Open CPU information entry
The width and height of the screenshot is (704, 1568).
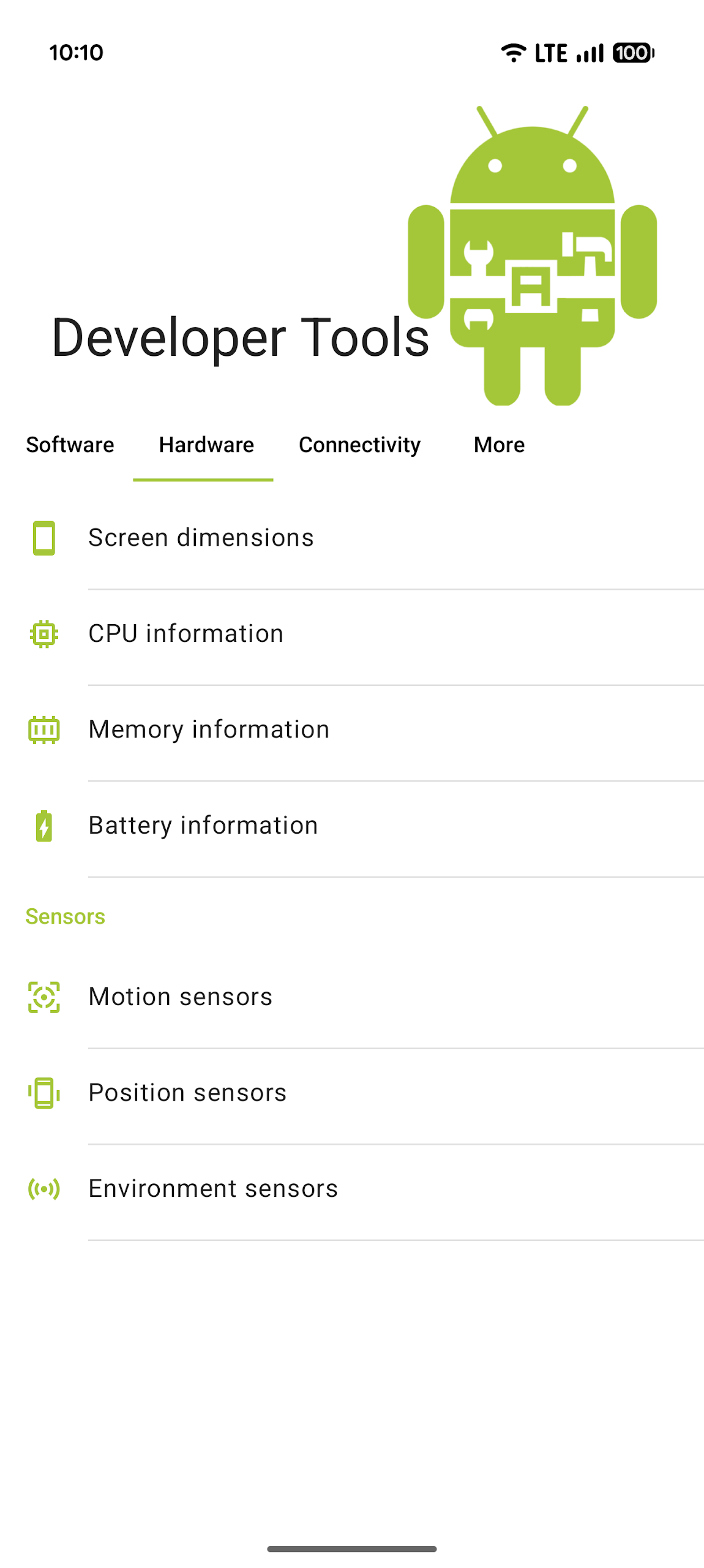pyautogui.click(x=186, y=633)
